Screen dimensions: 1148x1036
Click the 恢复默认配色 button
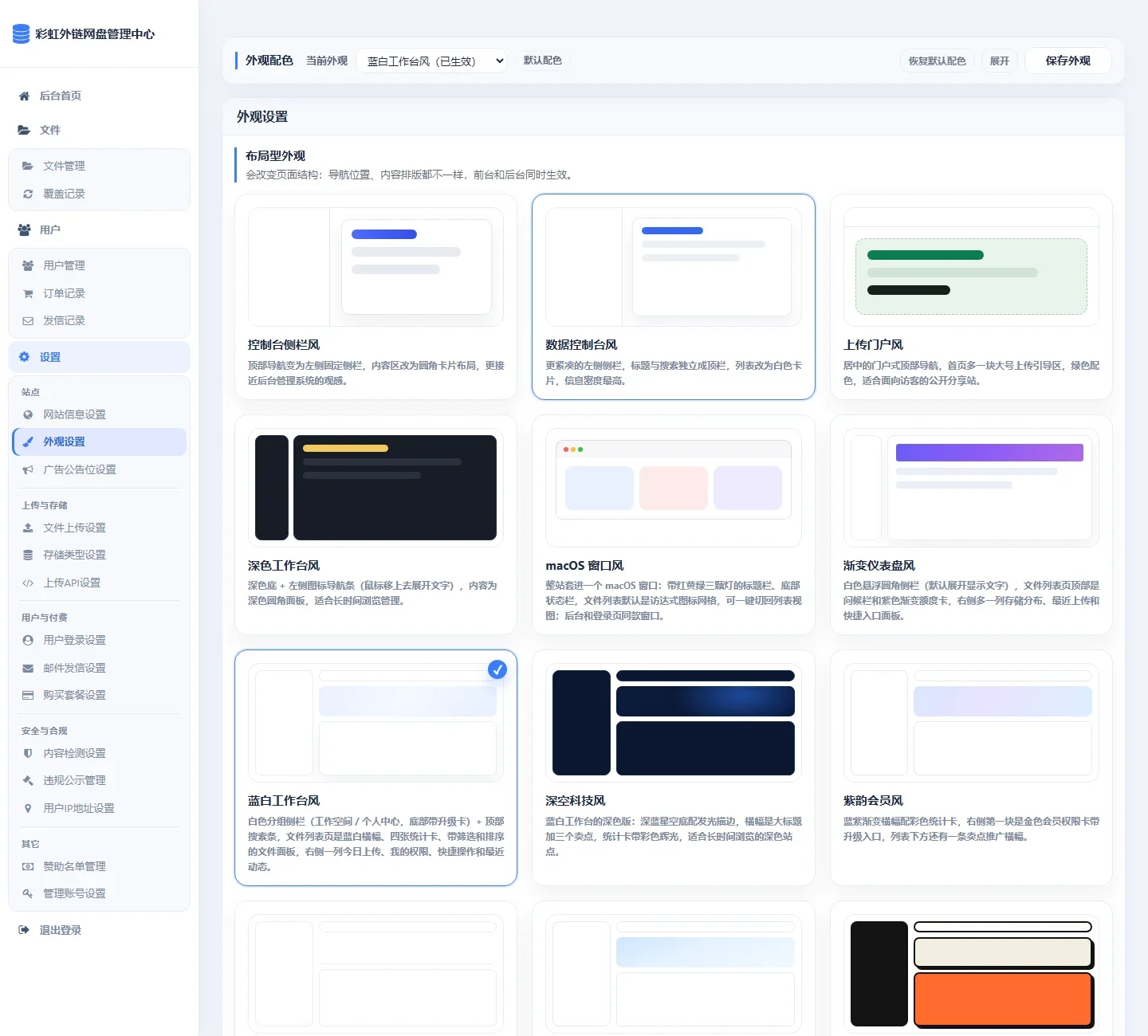point(937,61)
